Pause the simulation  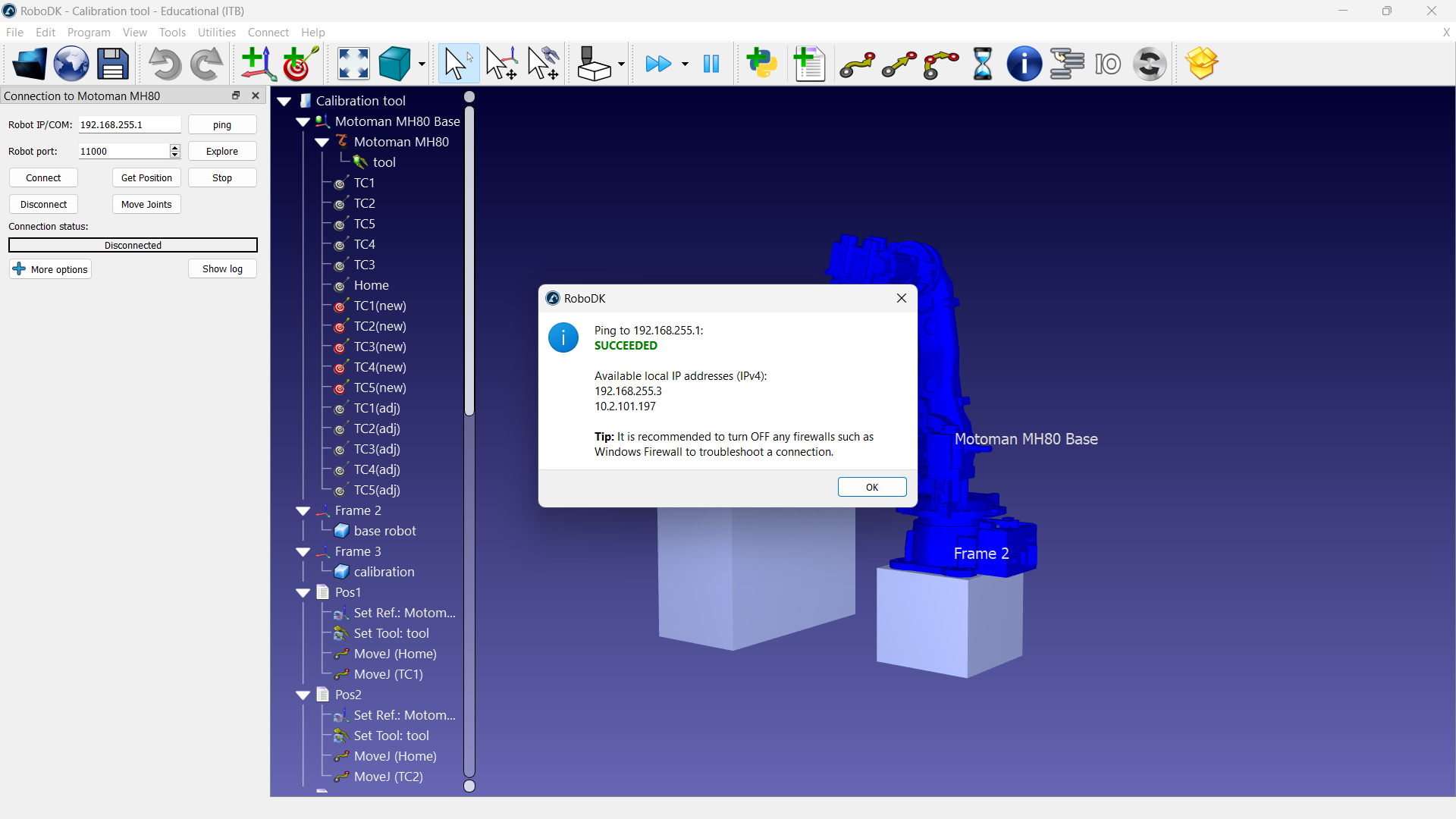coord(711,64)
